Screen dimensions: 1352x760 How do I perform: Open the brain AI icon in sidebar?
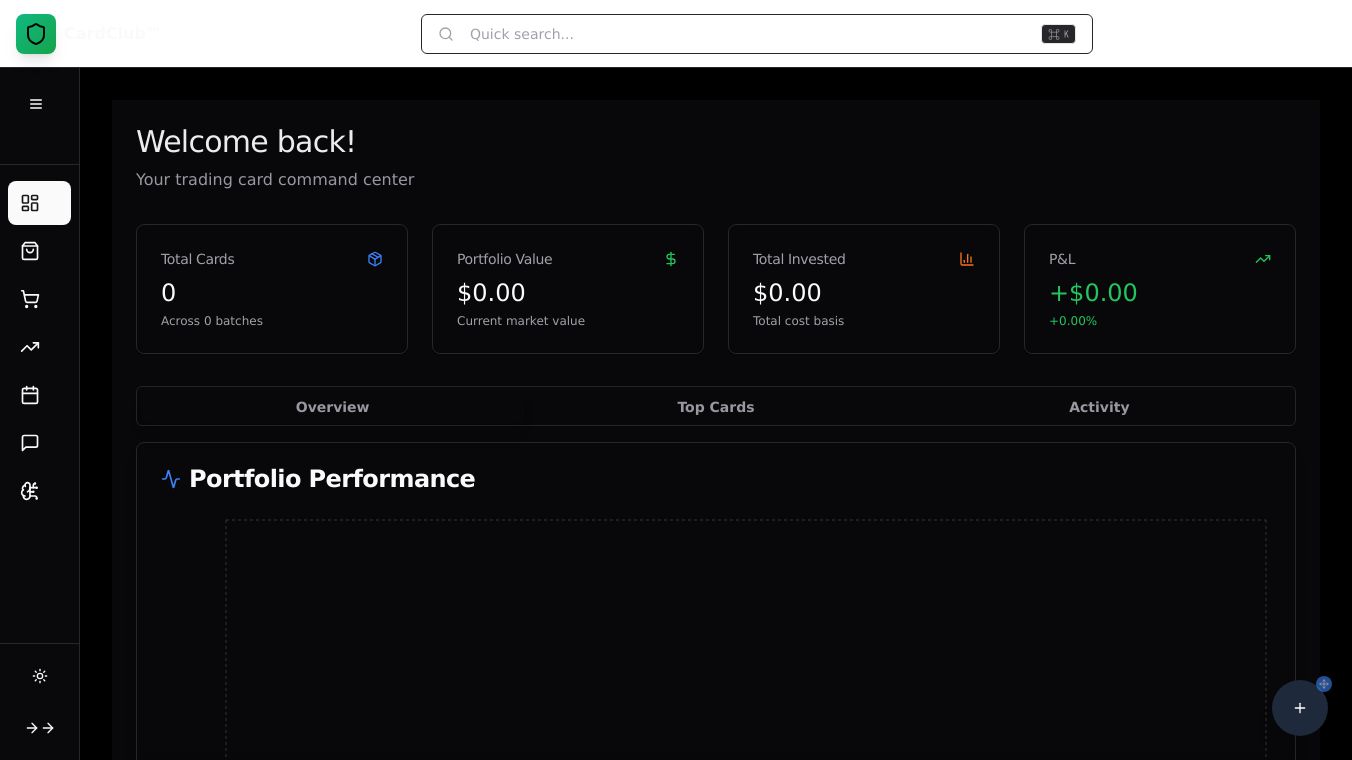(30, 491)
